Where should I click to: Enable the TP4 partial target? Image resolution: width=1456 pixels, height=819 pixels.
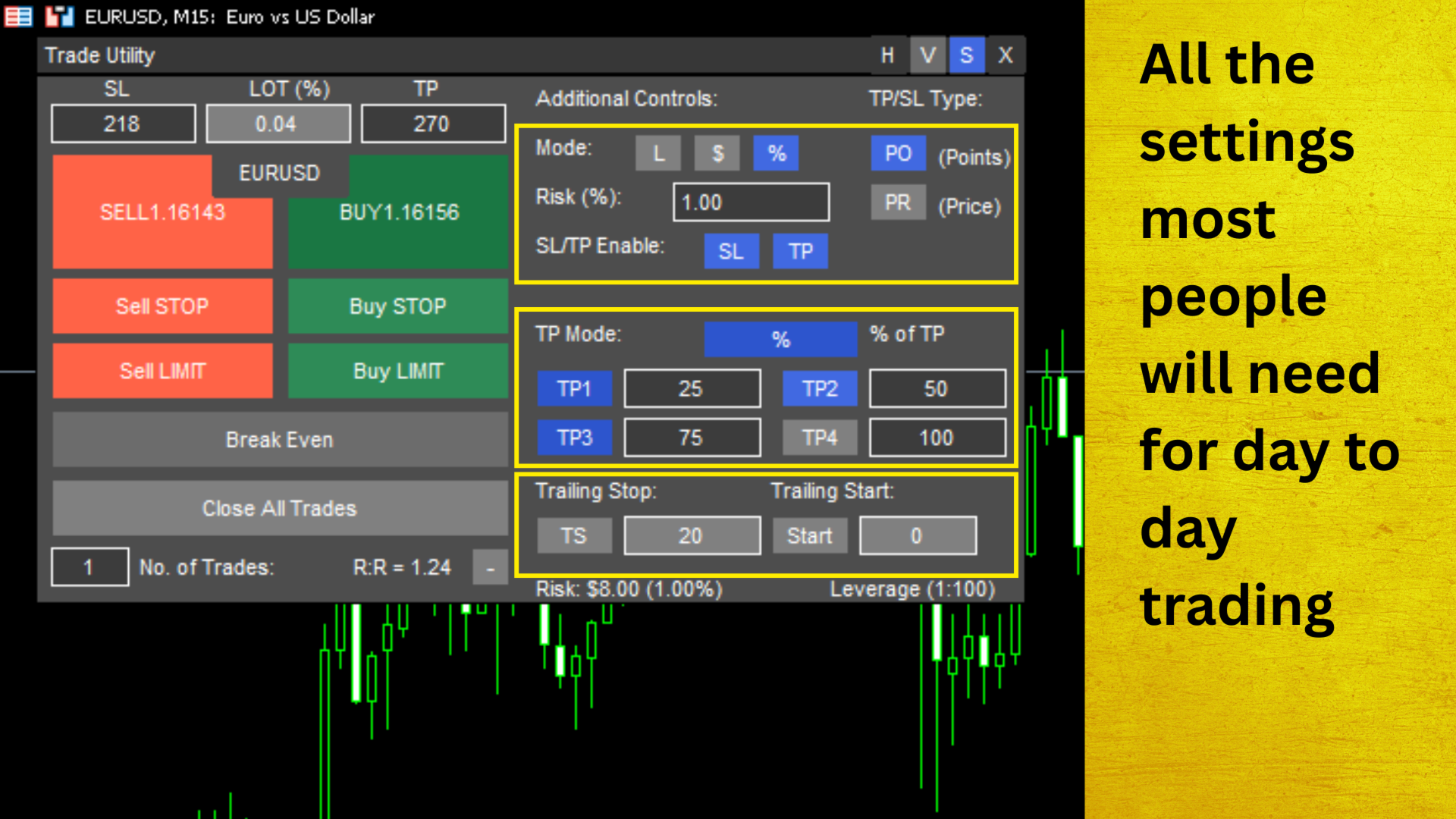point(820,438)
